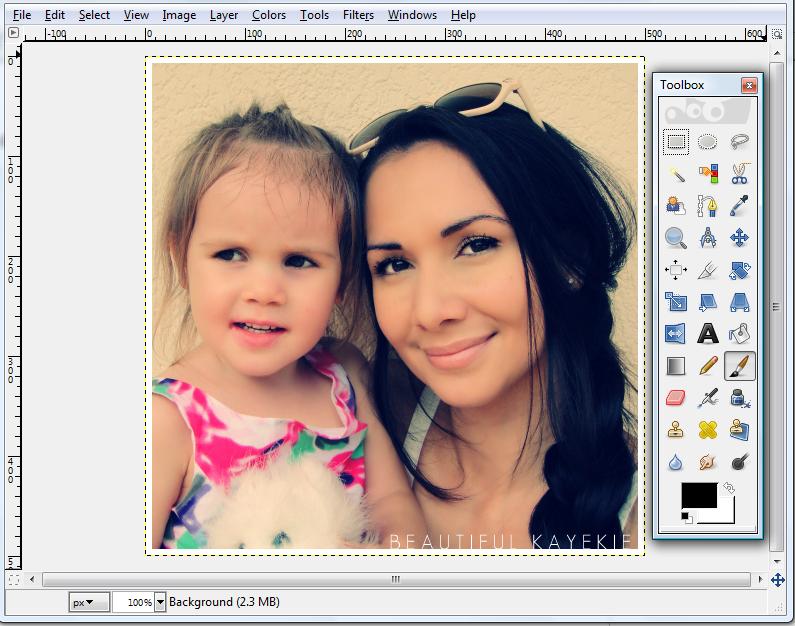Click the horizontal scrollbar below the canvas
This screenshot has height=626, width=795.
[395, 579]
